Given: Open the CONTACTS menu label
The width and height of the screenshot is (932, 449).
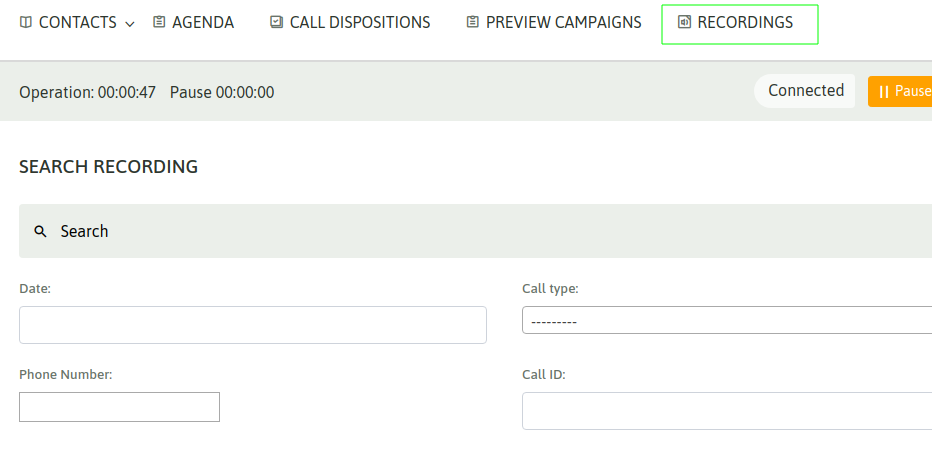Looking at the screenshot, I should pos(77,22).
